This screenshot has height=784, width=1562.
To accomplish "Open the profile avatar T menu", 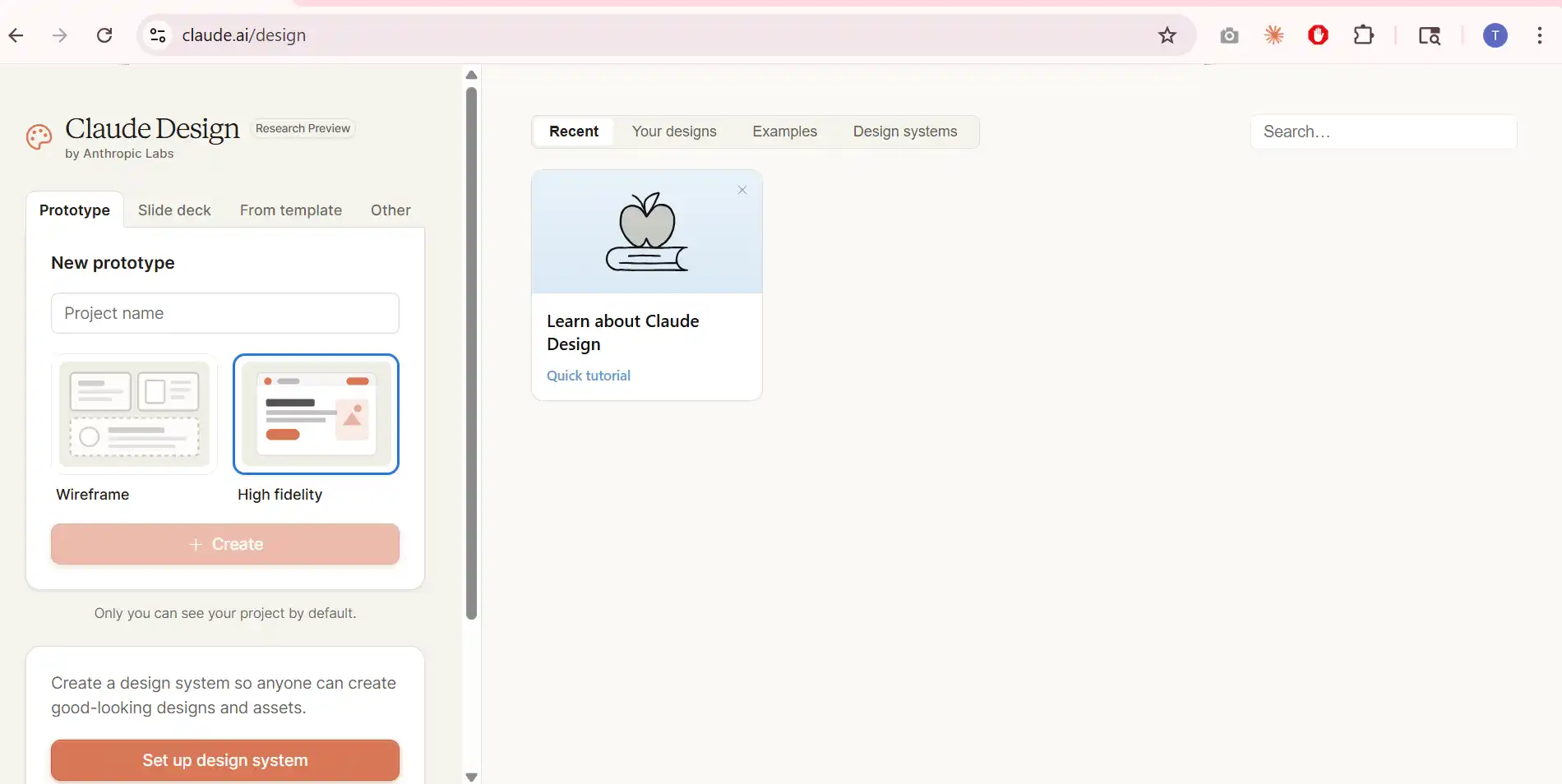I will 1495,35.
